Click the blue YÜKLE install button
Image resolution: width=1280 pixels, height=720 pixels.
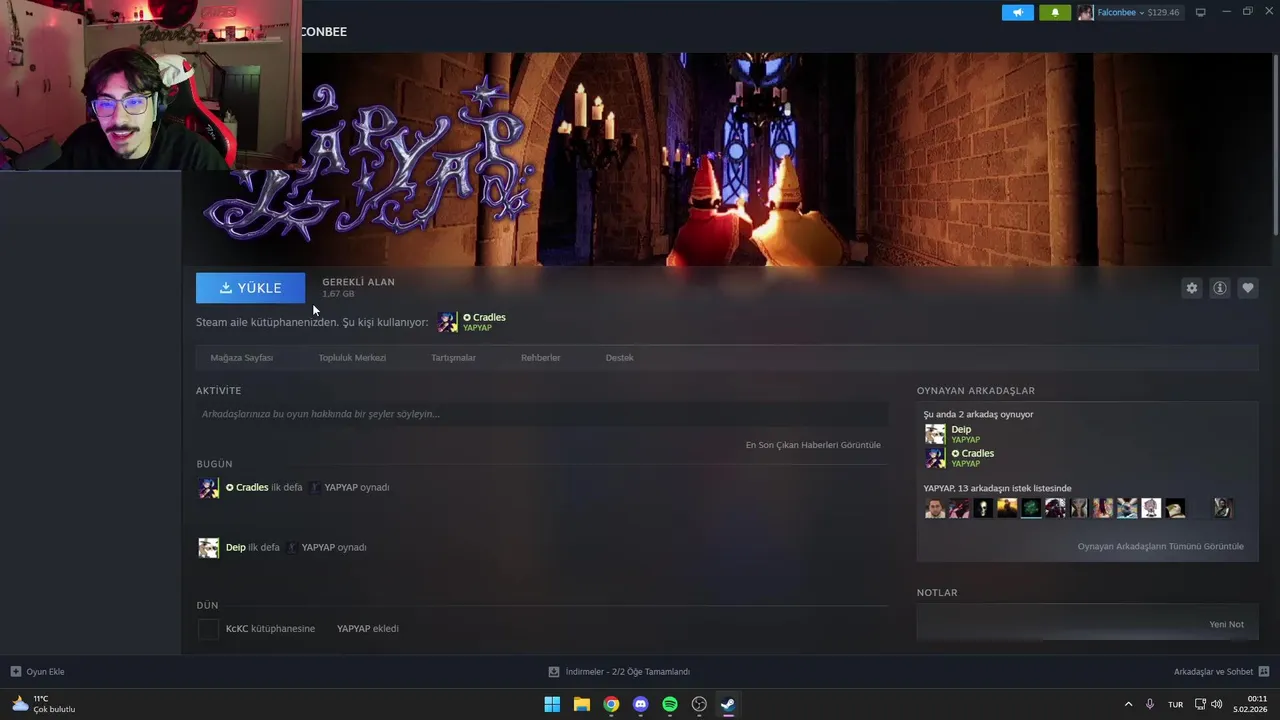click(250, 288)
